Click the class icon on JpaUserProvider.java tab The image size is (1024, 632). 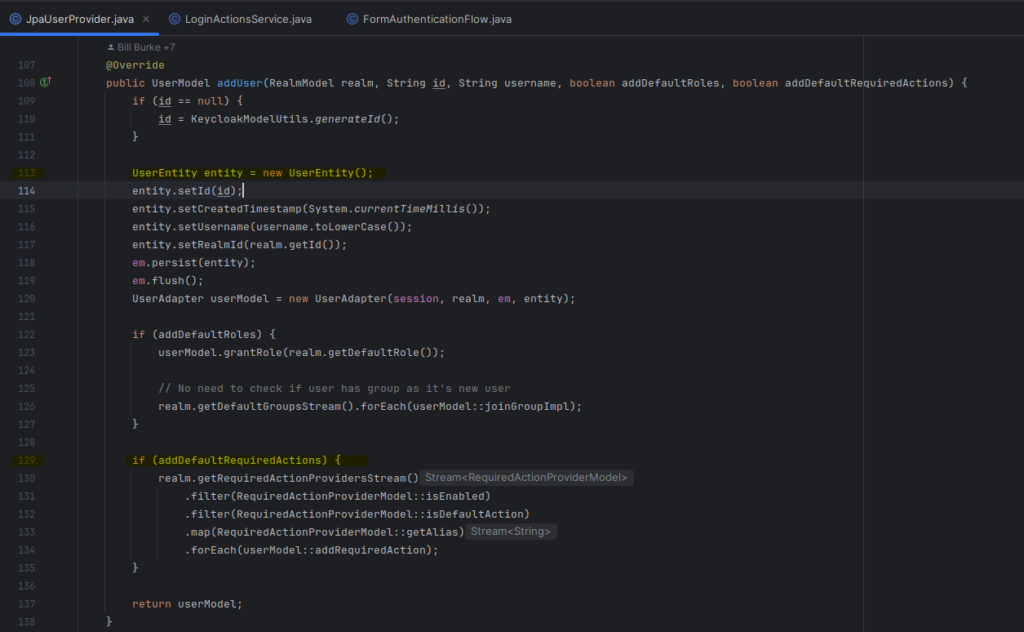pyautogui.click(x=16, y=19)
